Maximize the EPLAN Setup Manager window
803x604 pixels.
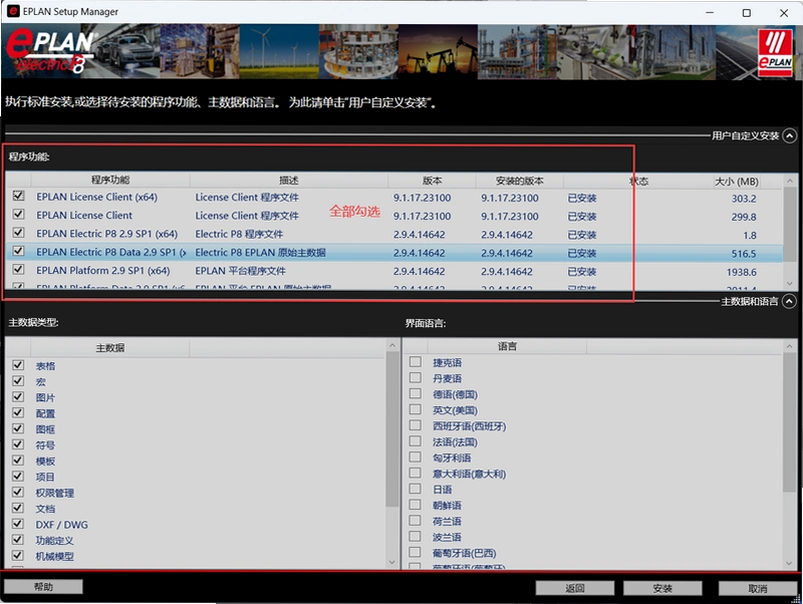tap(747, 13)
